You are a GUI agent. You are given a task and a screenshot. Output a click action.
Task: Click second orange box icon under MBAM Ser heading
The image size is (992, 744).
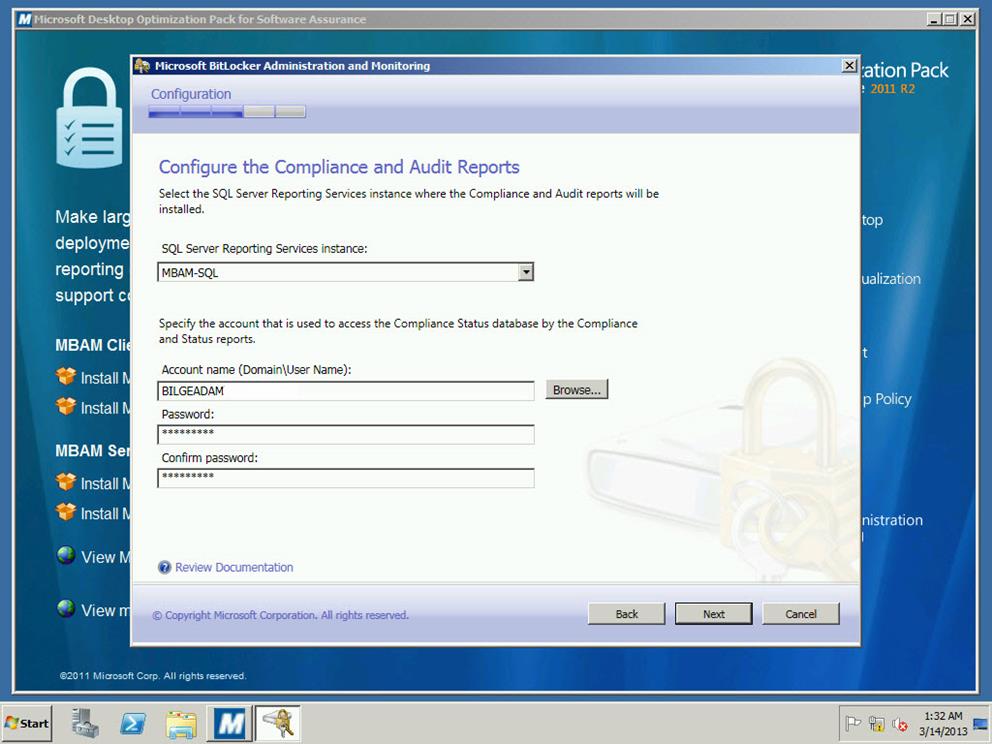(x=66, y=512)
